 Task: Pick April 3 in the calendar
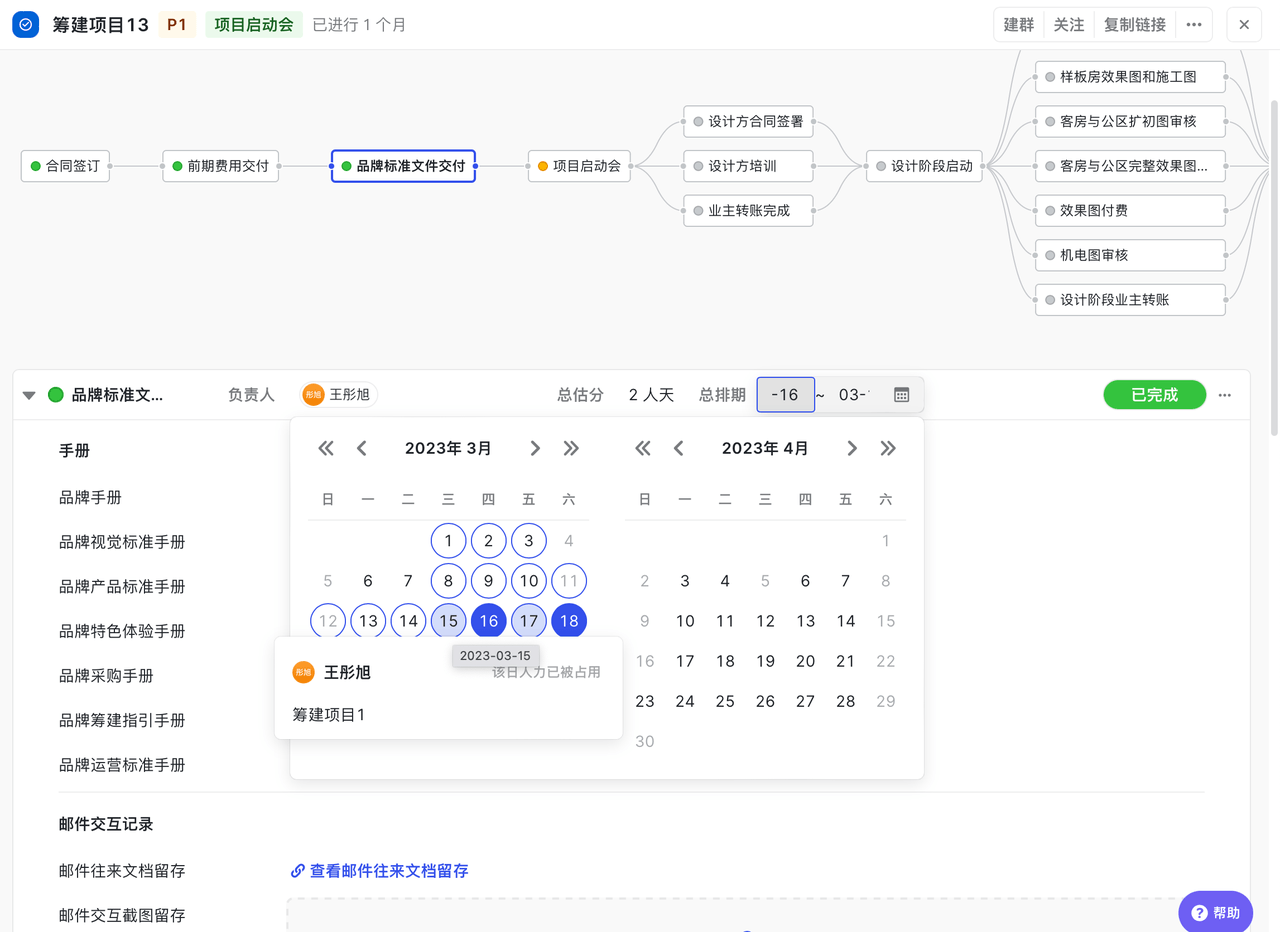click(x=685, y=581)
